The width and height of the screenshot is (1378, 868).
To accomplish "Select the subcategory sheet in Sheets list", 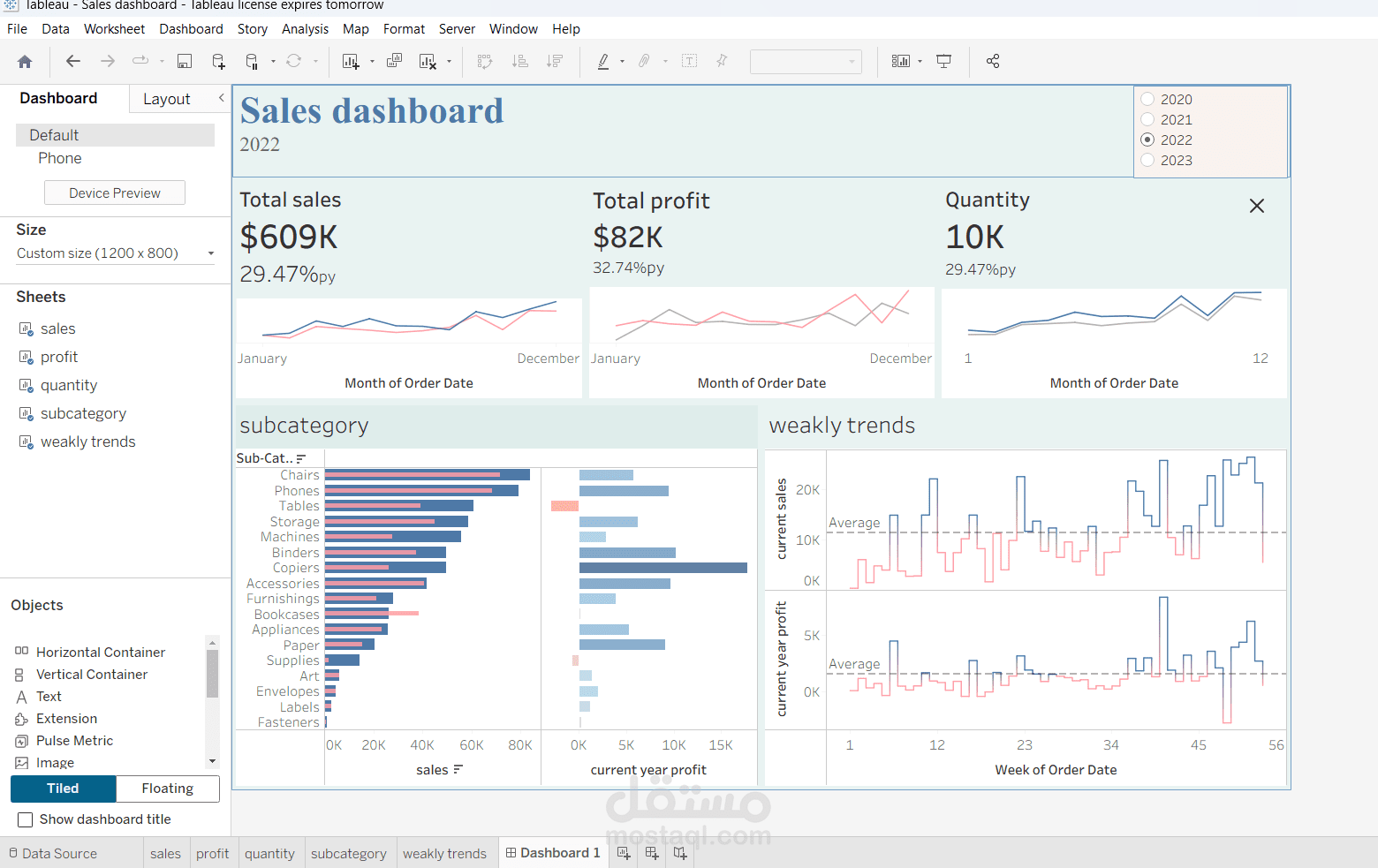I will coord(83,413).
